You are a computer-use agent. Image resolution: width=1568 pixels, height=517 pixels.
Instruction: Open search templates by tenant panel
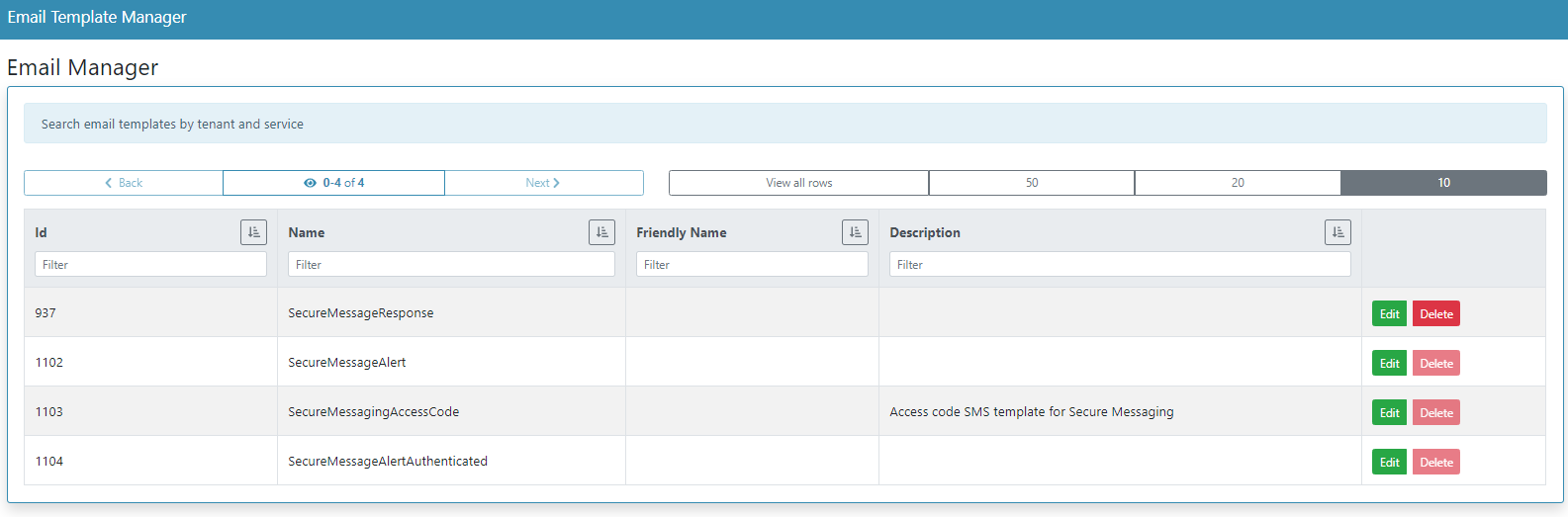click(172, 125)
